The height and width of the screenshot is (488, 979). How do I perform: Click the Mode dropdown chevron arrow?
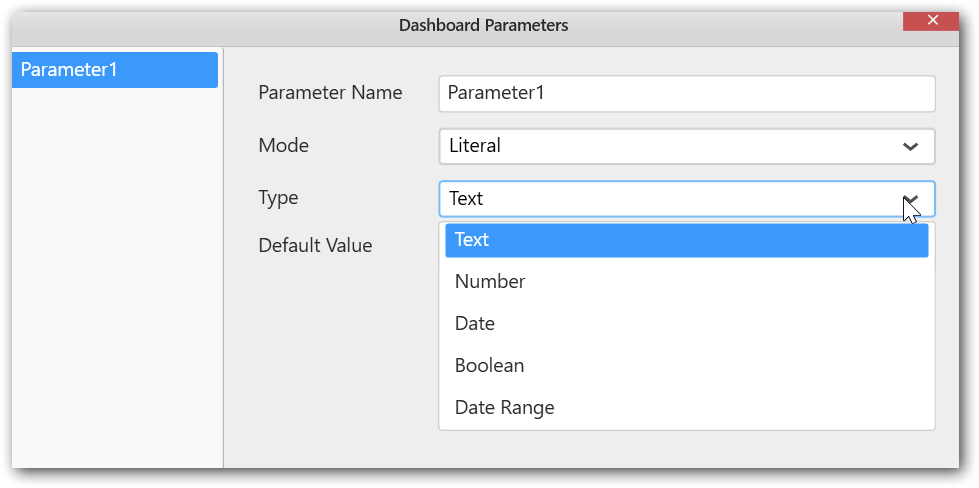[x=910, y=146]
